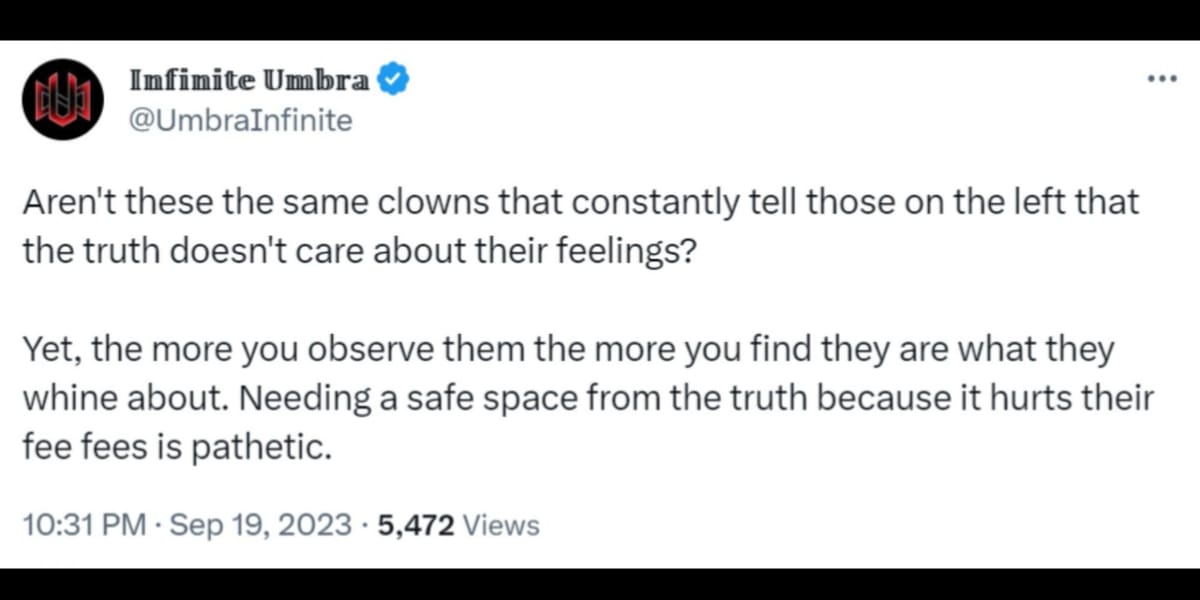Screen dimensions: 1200x600
Task: Open the tweet options with the ellipsis icon
Action: [1162, 78]
